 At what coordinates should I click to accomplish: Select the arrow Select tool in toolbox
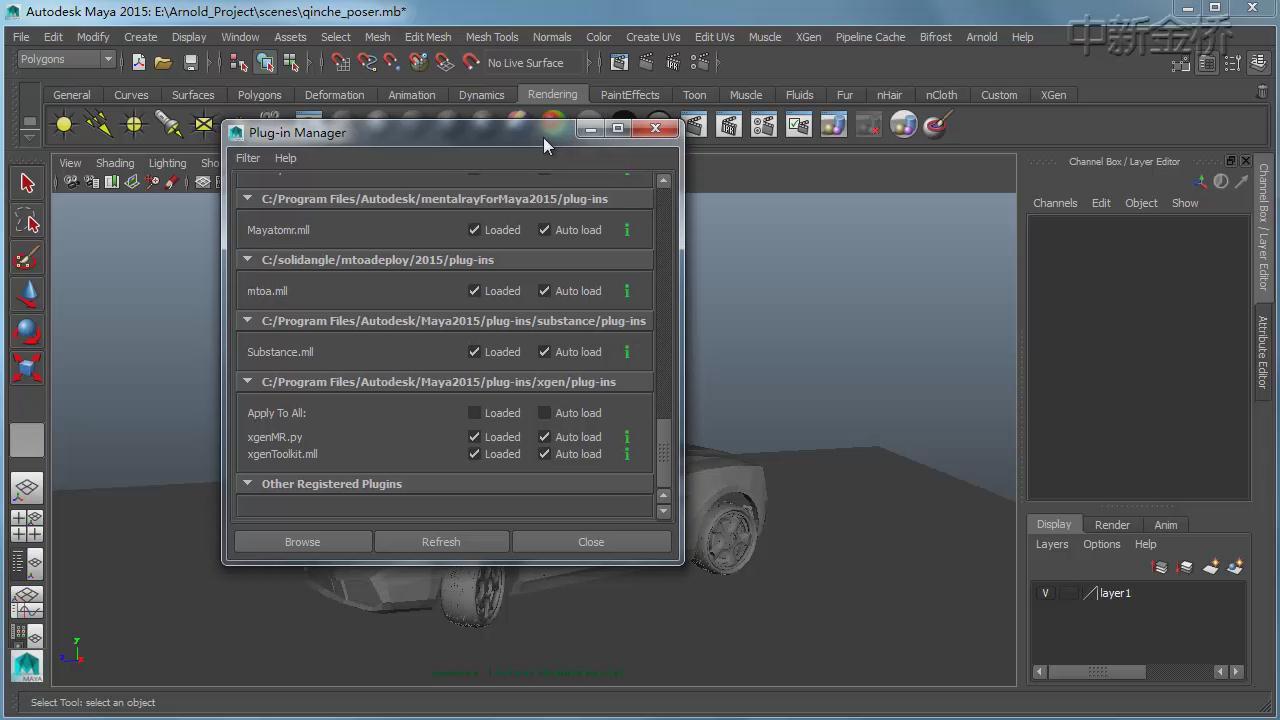coord(27,183)
